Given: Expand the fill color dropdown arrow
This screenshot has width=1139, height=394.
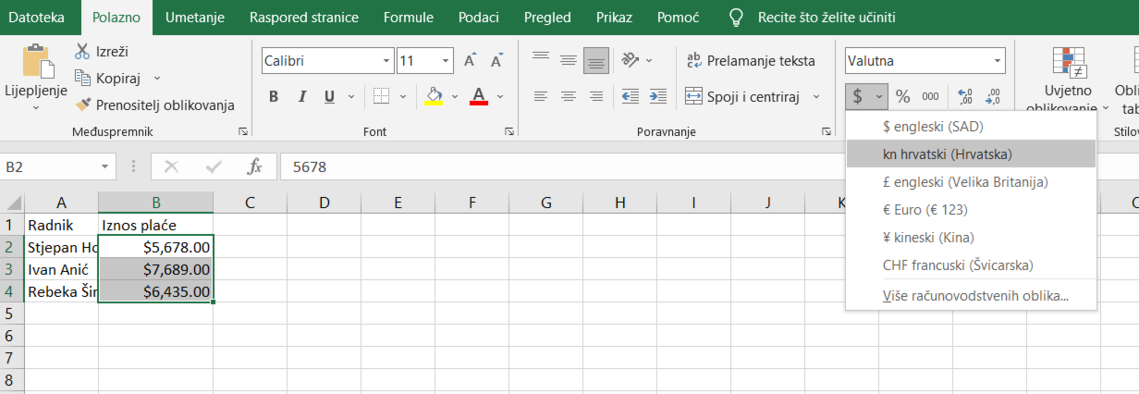Looking at the screenshot, I should tap(455, 97).
